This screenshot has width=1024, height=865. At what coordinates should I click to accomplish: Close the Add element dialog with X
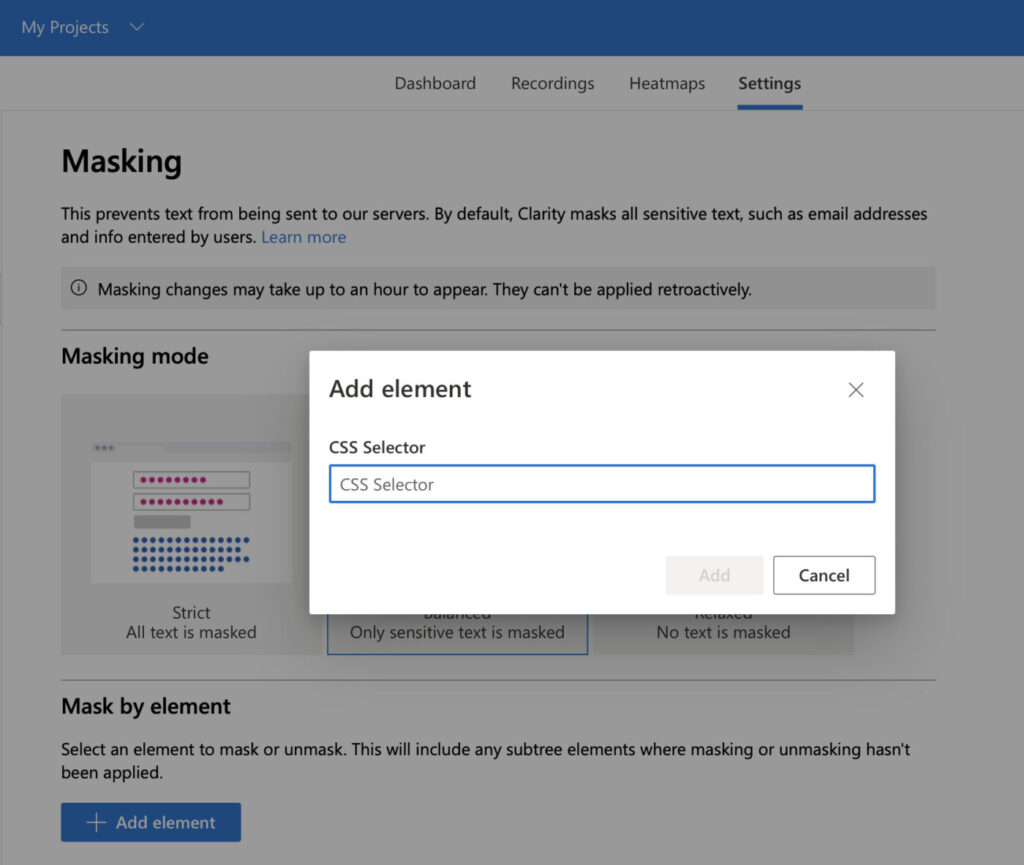point(855,390)
